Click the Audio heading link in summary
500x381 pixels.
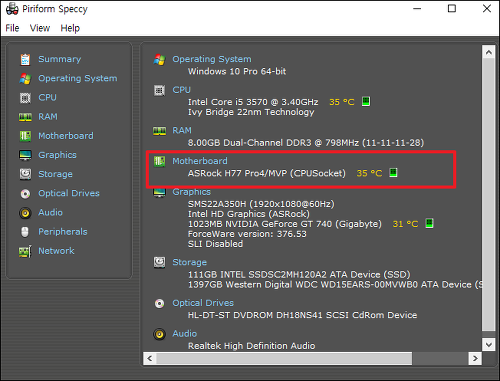point(185,334)
